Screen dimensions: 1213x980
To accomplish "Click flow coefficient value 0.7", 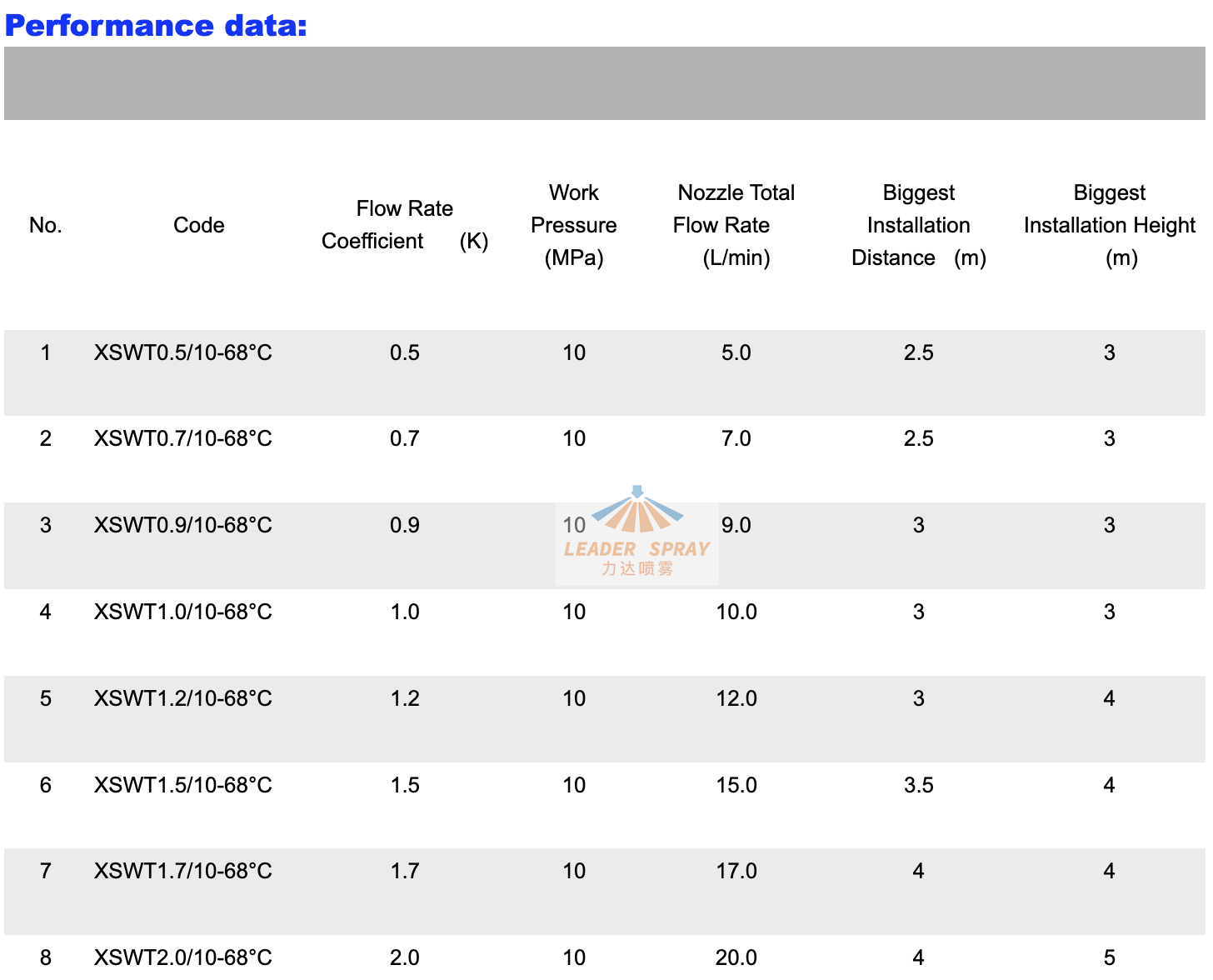I will point(405,438).
